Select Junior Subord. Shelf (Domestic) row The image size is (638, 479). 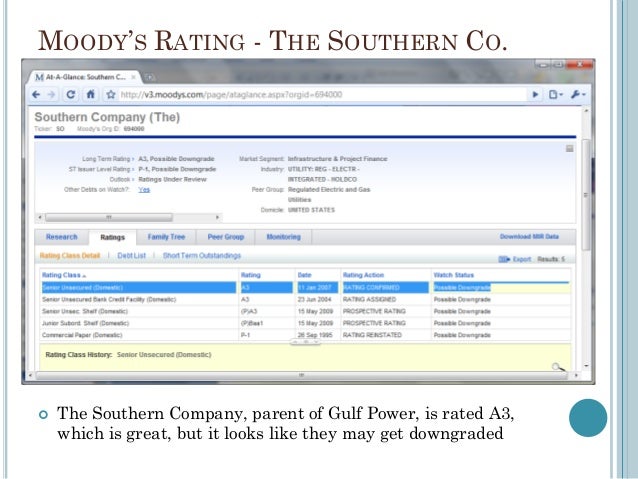tap(305, 323)
